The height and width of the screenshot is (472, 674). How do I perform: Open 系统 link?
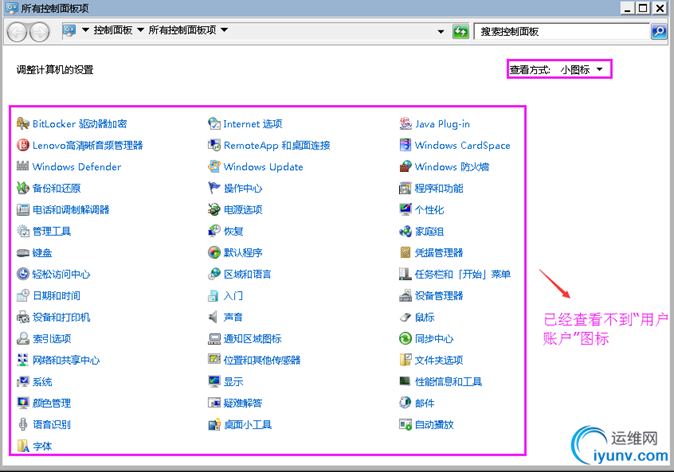42,382
